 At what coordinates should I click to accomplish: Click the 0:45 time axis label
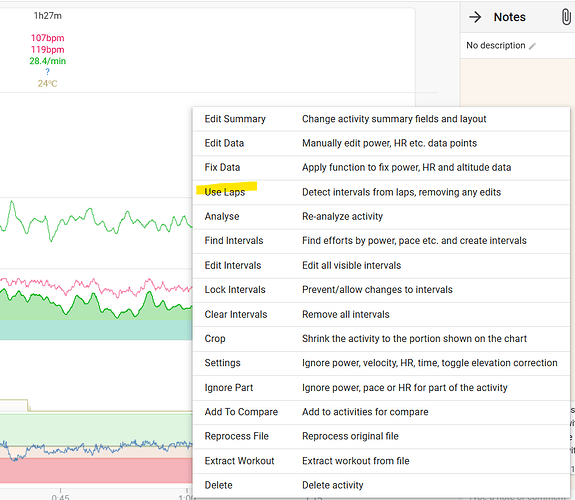point(61,497)
